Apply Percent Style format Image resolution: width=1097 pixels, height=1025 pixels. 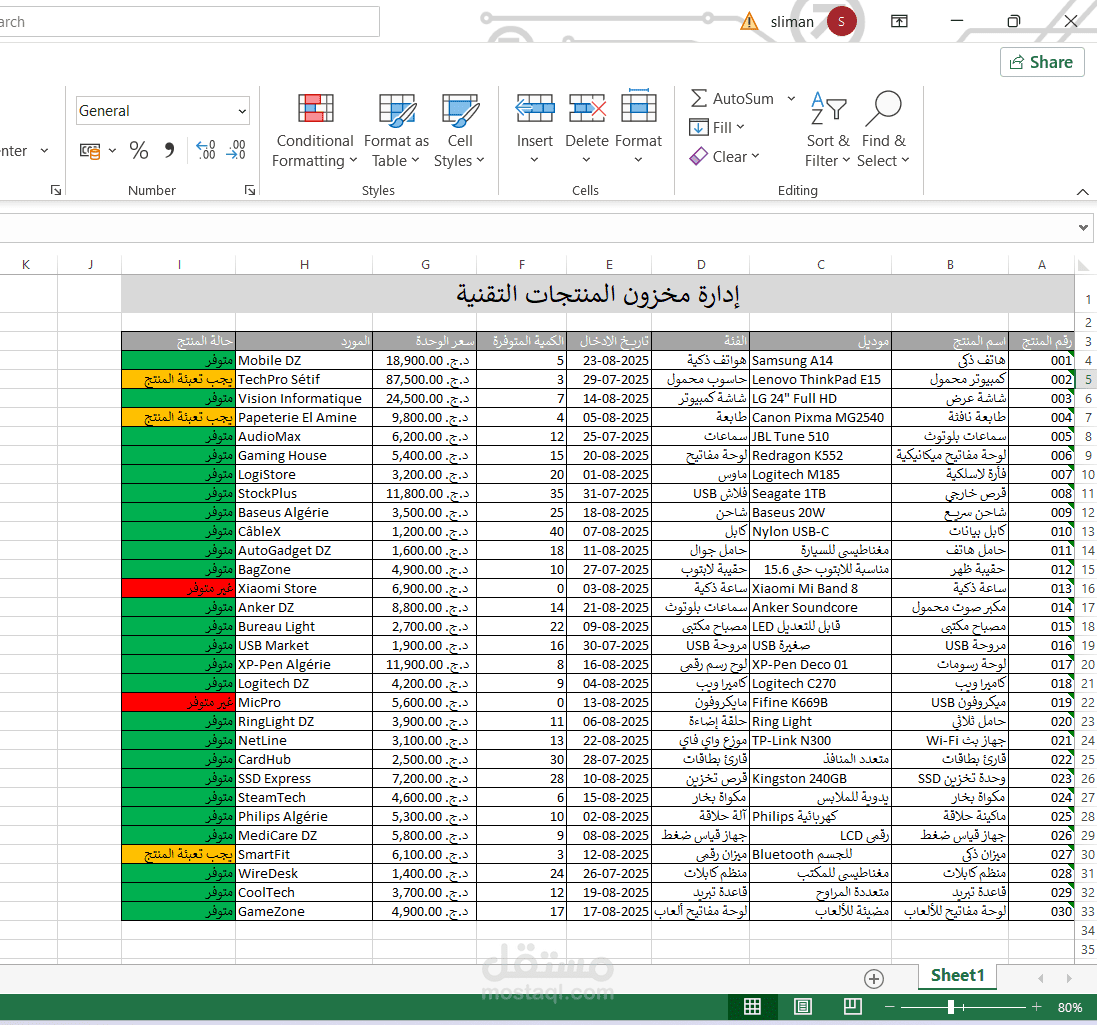point(139,150)
